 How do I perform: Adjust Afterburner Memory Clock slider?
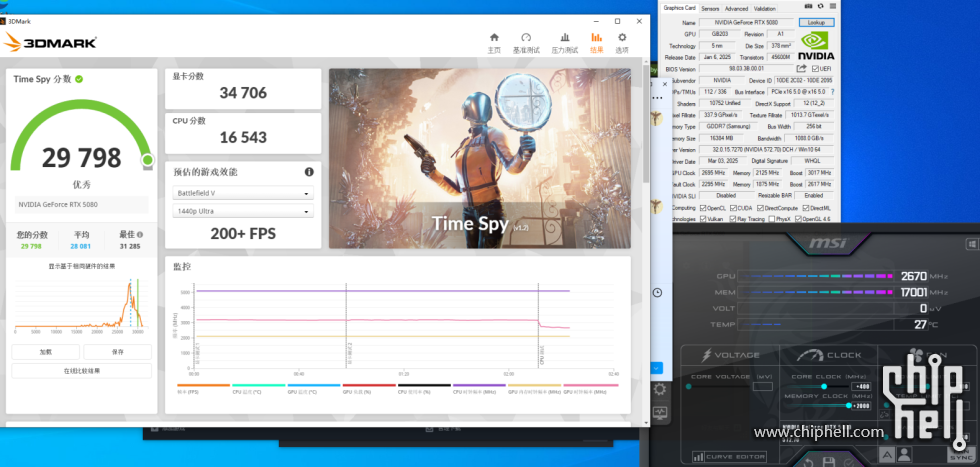click(816, 406)
